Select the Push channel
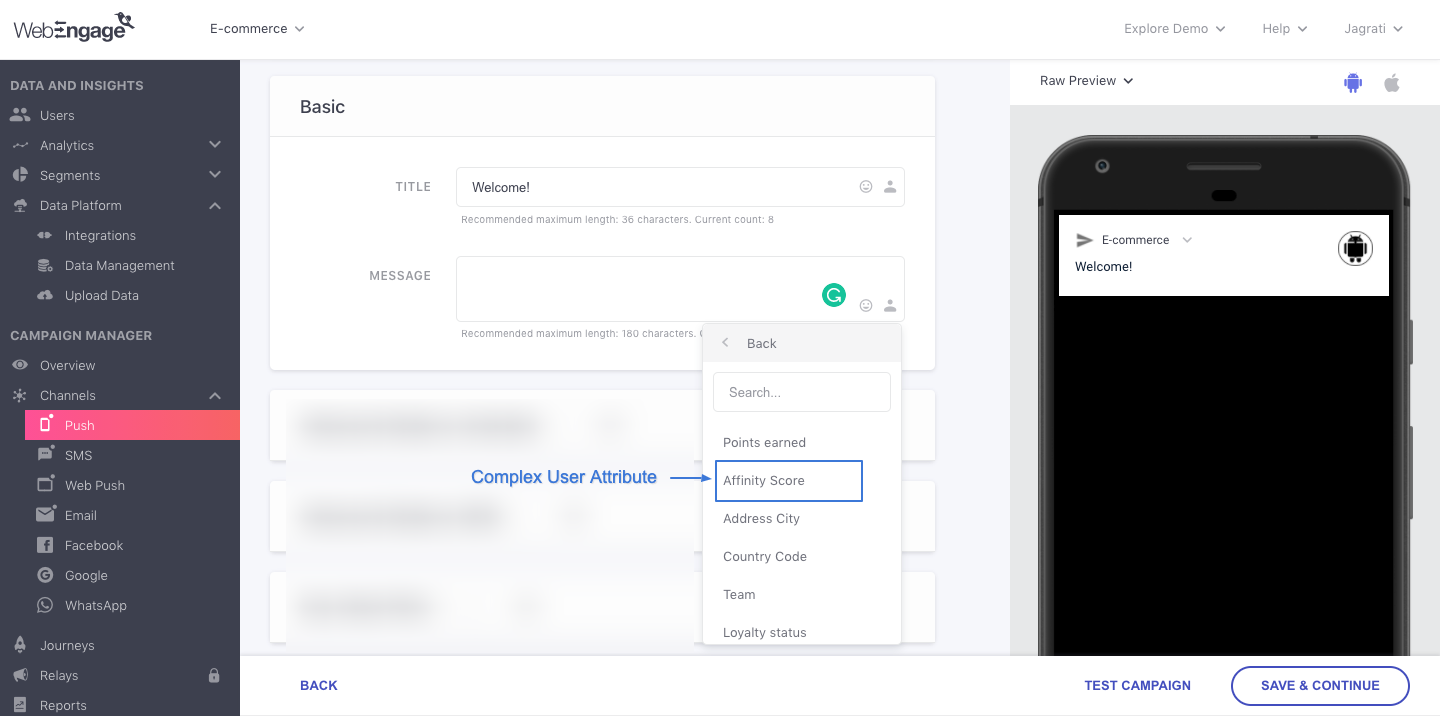This screenshot has height=716, width=1440. pos(132,425)
